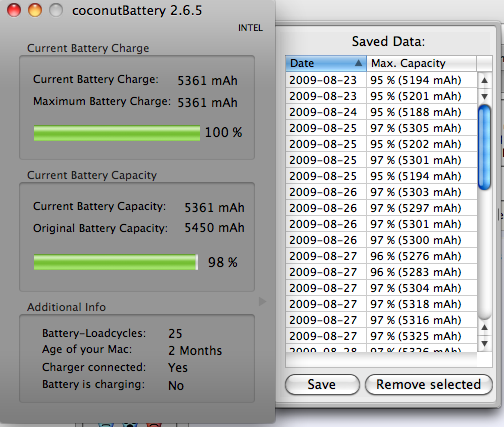Select the row showing 97 % (5325 mAh)
The image size is (504, 427).
point(381,336)
